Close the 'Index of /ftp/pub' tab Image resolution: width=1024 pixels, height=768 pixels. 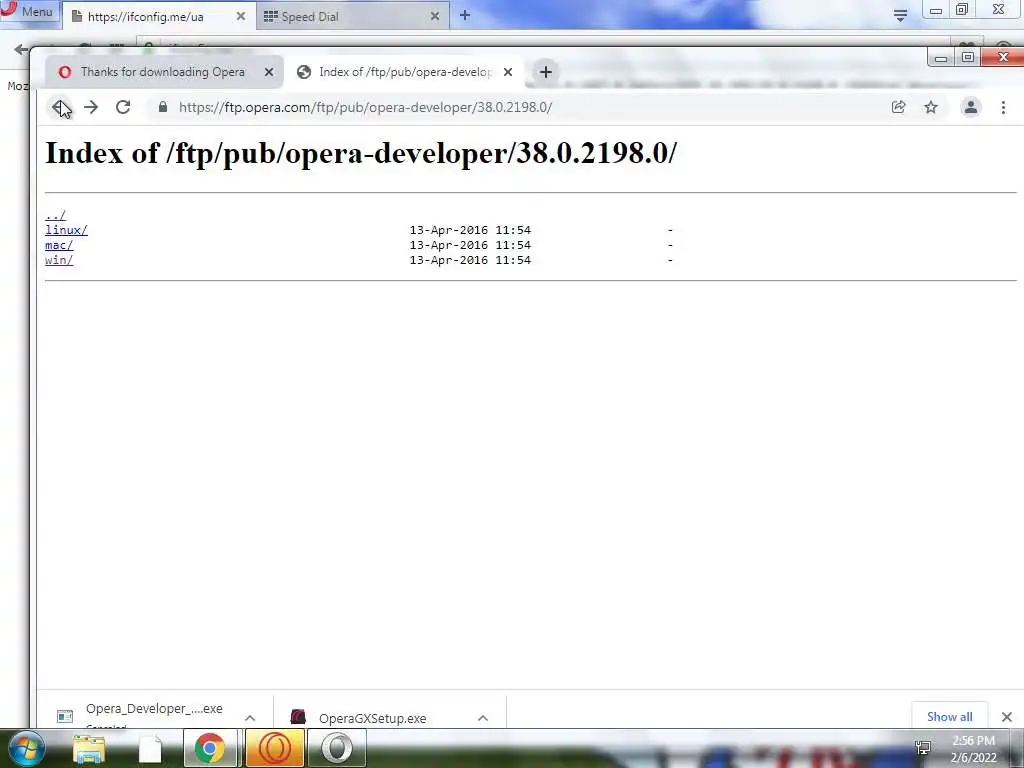pos(507,72)
